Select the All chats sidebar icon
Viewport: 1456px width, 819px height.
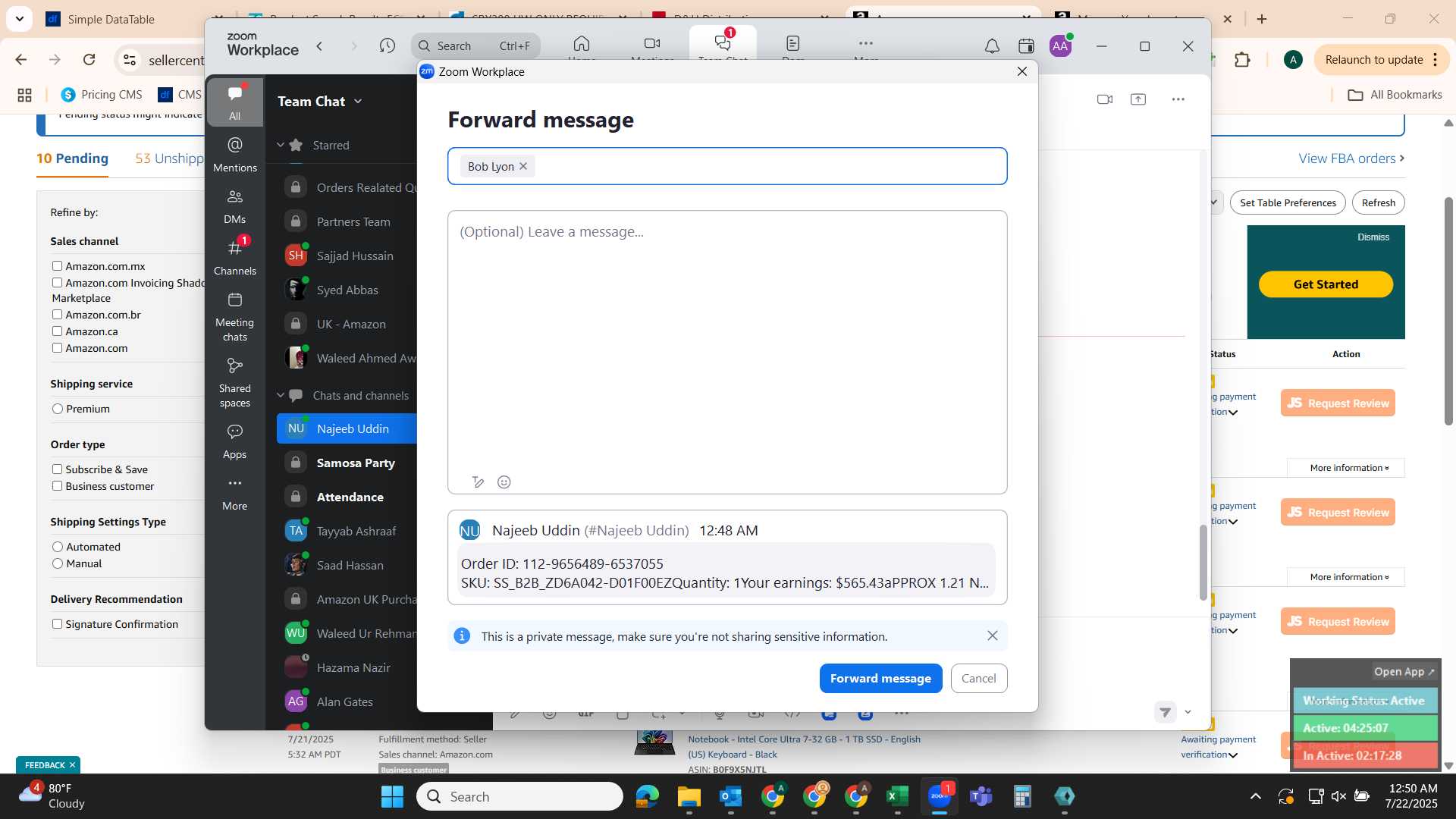234,102
